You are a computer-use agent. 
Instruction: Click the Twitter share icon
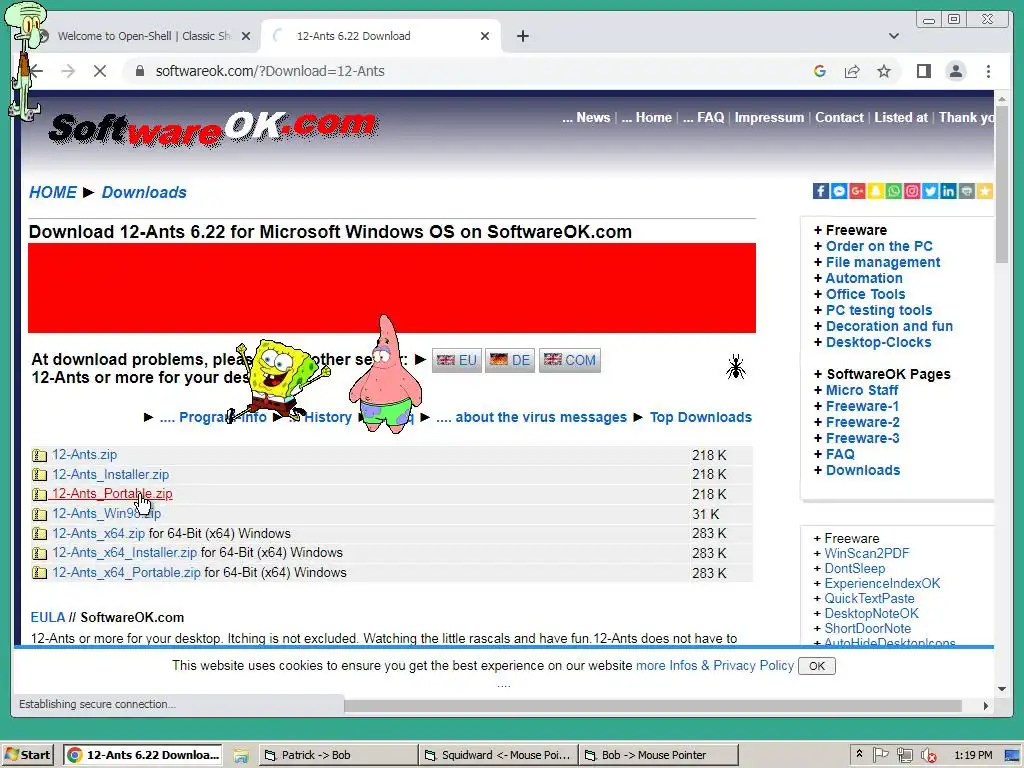930,191
